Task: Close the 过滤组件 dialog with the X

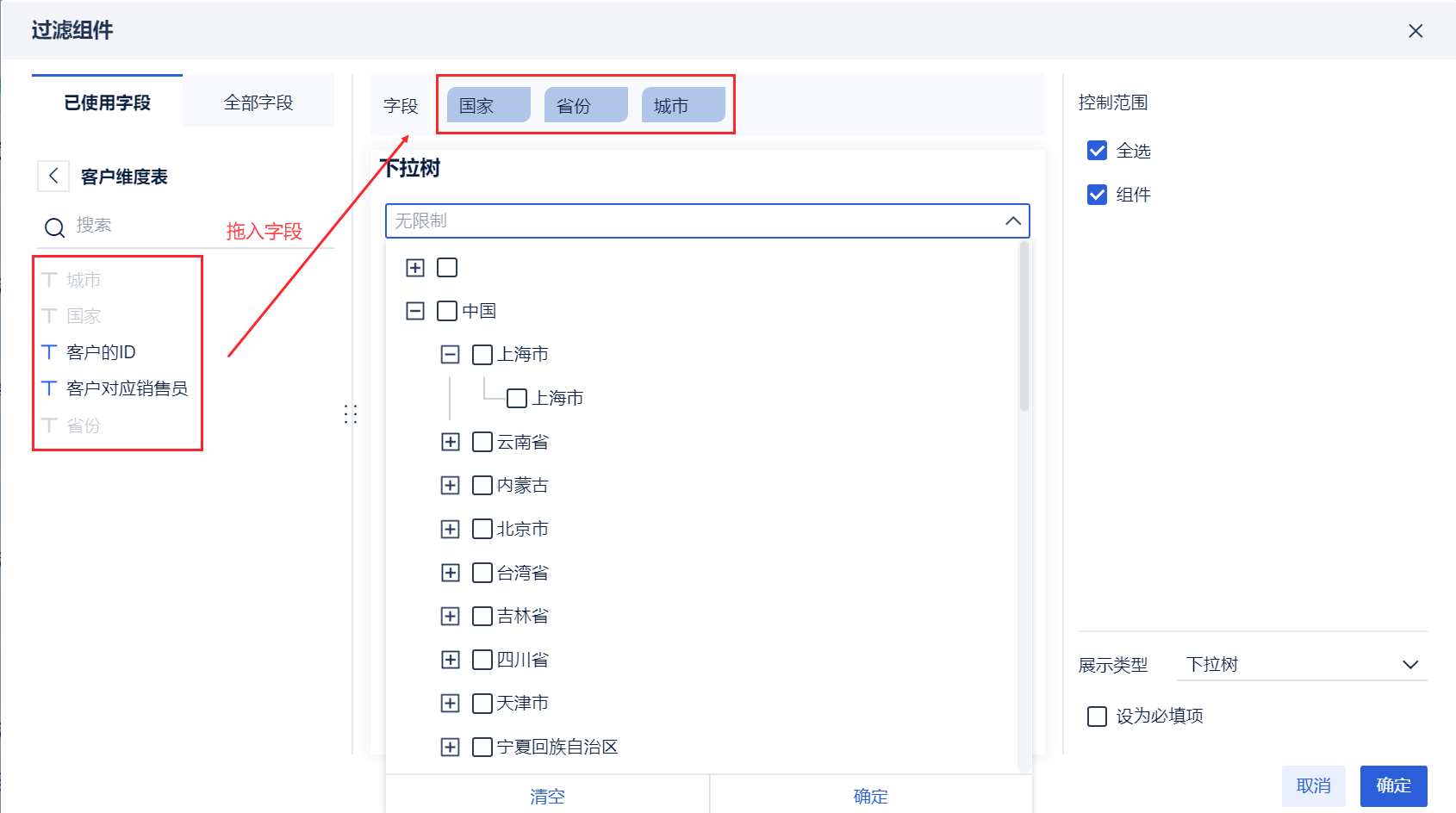Action: coord(1415,31)
